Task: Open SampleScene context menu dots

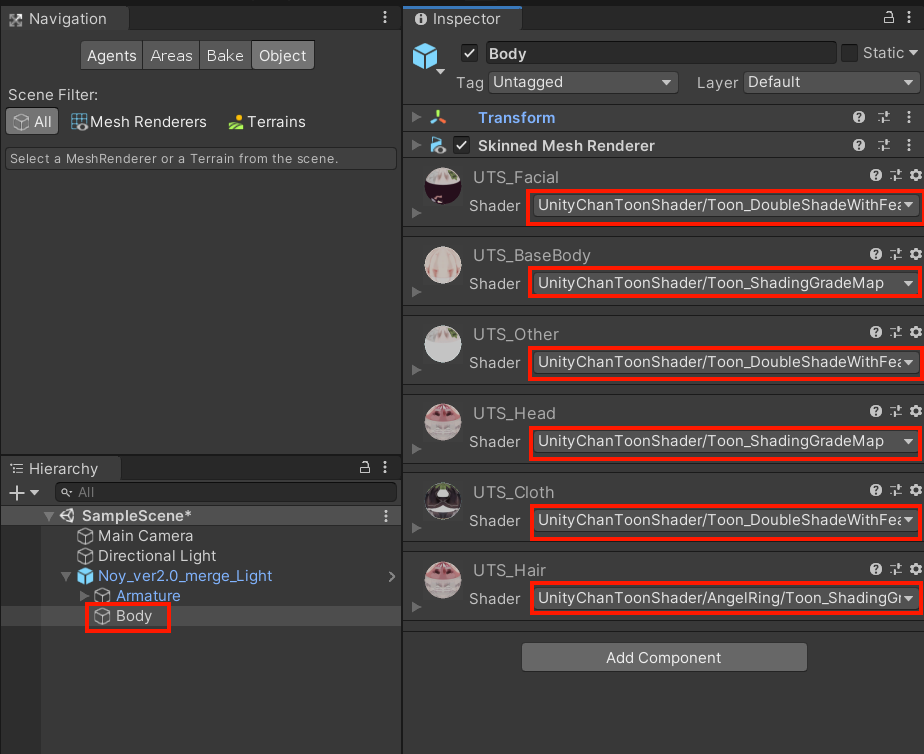Action: (386, 516)
